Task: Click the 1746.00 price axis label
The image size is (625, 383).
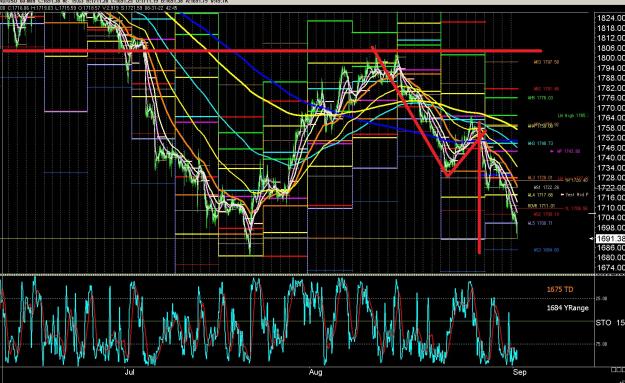Action: click(611, 148)
